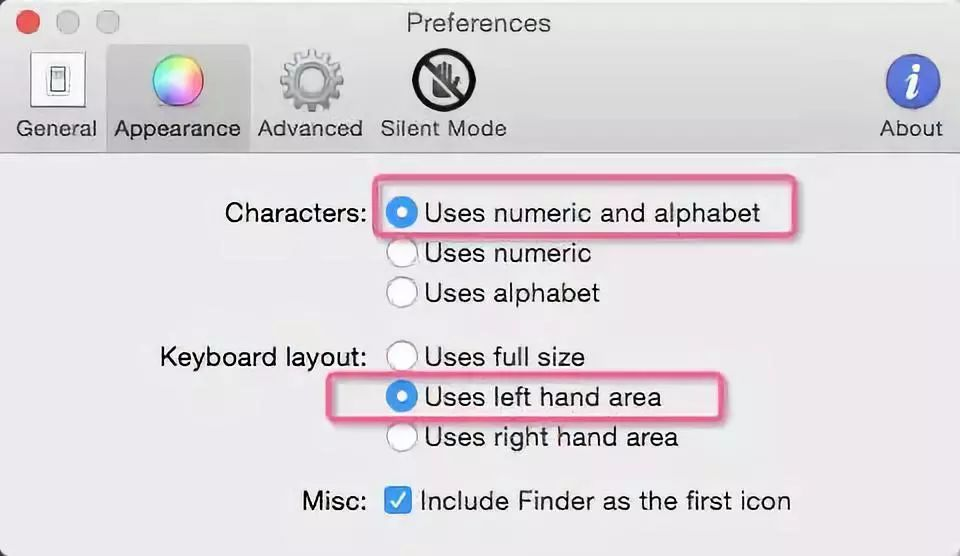960x556 pixels.
Task: Click the Advanced gear icon
Action: [310, 81]
